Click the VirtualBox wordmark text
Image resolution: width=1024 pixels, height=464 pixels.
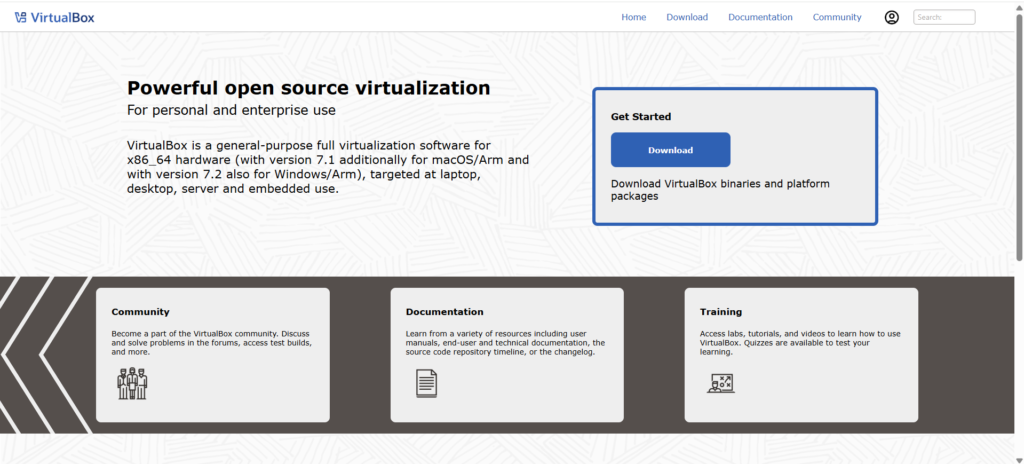[x=63, y=17]
